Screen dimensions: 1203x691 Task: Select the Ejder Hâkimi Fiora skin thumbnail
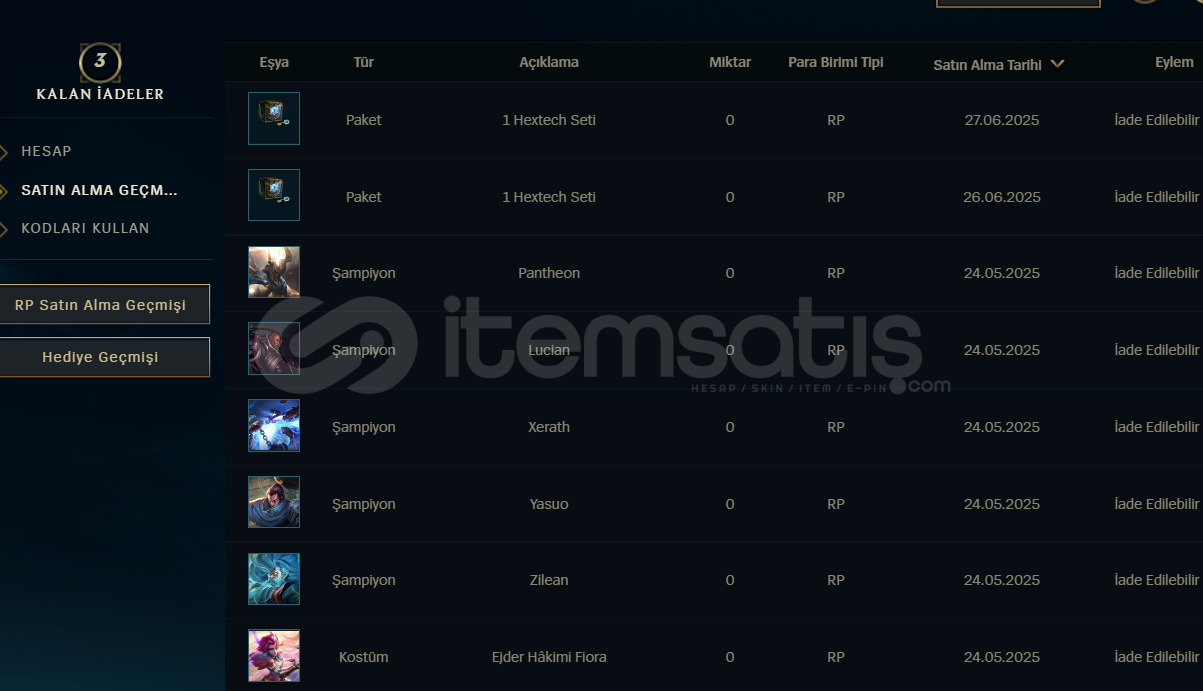point(274,656)
